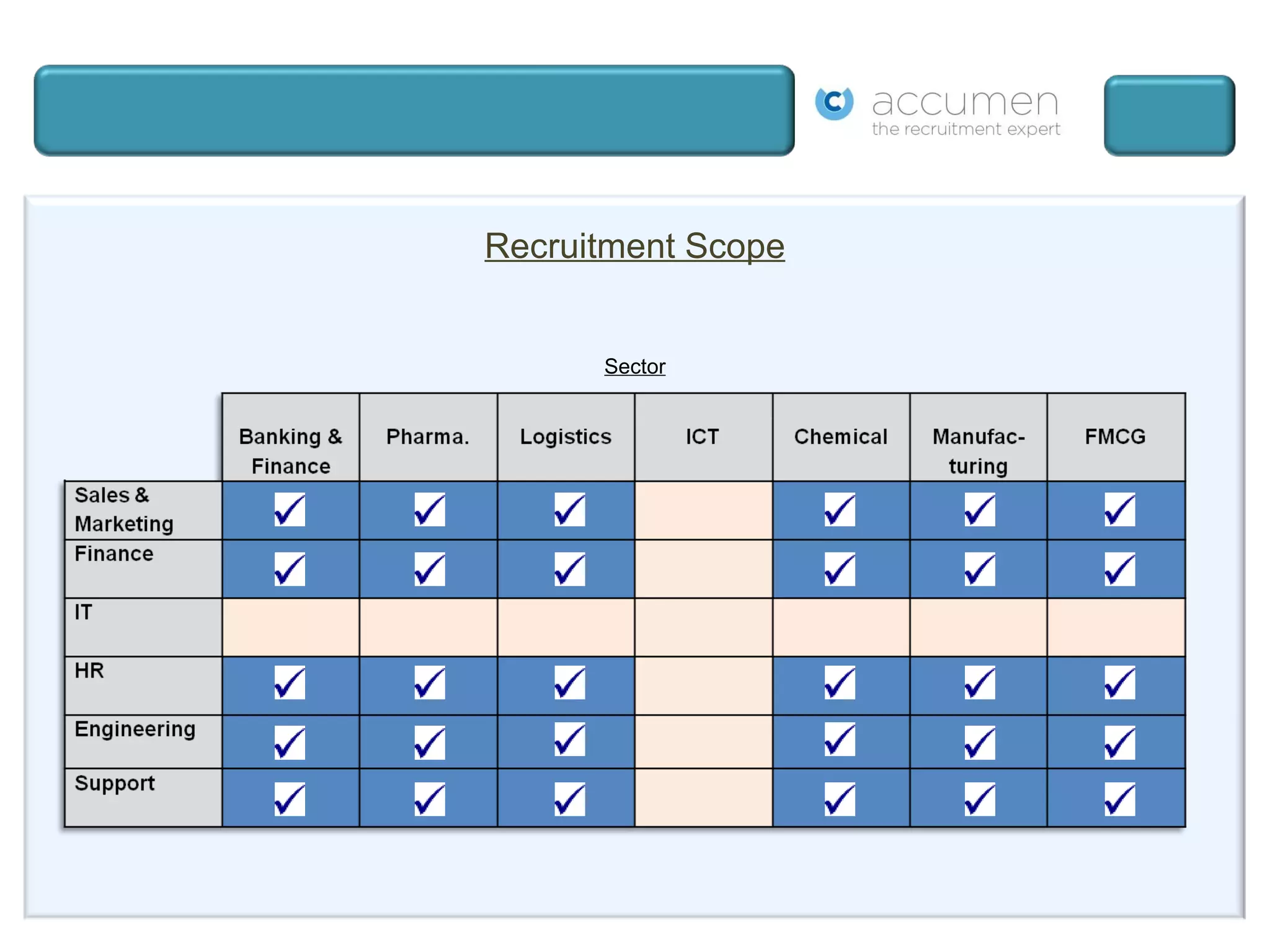Select the FMCG column header
Viewport: 1270px width, 952px height.
click(x=1116, y=438)
